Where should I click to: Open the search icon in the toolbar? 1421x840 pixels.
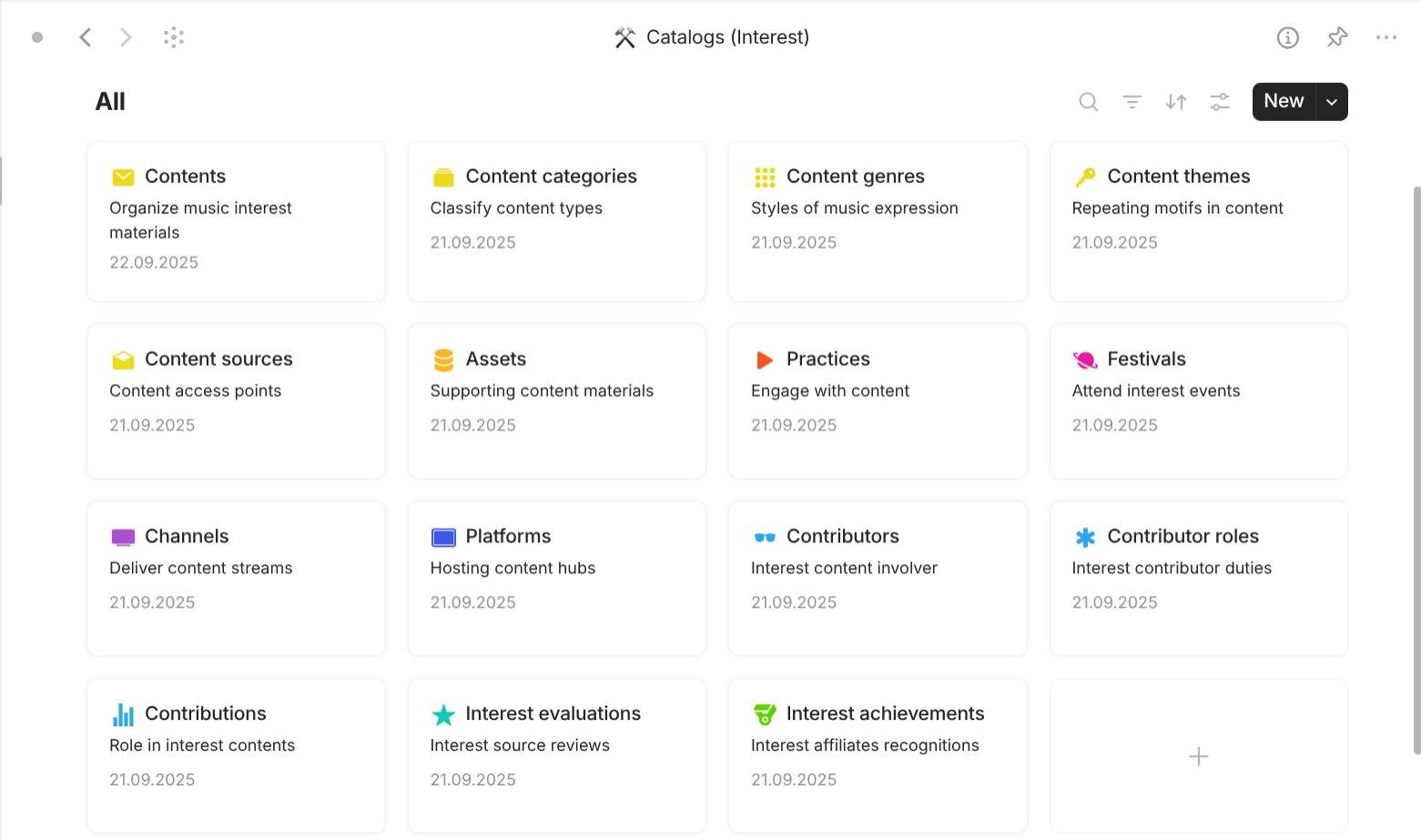click(x=1088, y=102)
